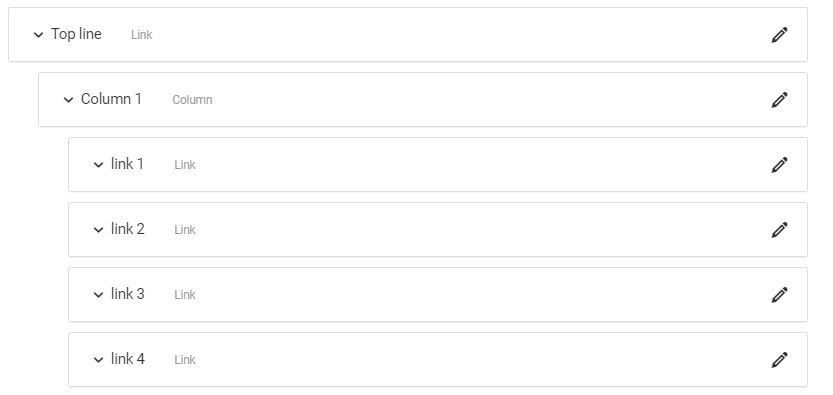Edit link 1 using its pencil icon

click(x=779, y=165)
